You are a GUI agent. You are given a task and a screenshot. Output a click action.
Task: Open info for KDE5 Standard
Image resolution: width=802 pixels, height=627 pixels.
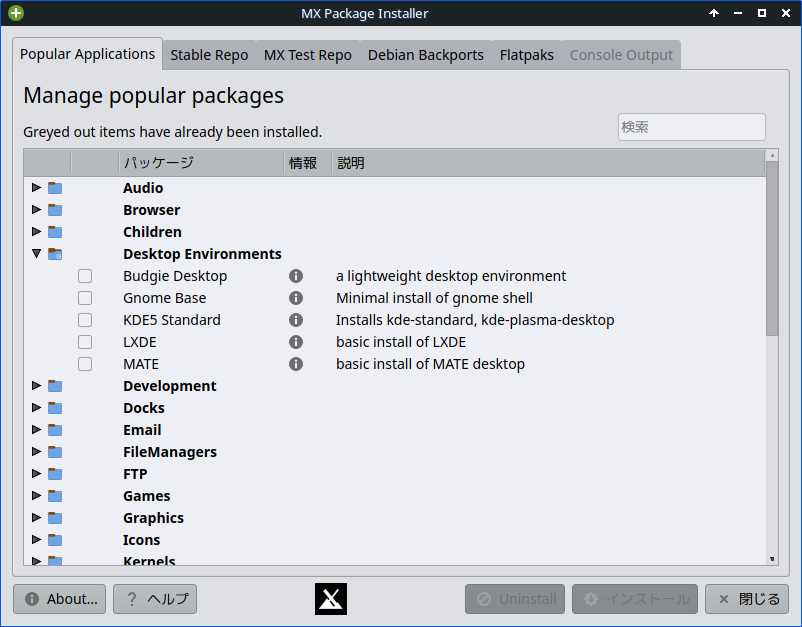tap(296, 320)
